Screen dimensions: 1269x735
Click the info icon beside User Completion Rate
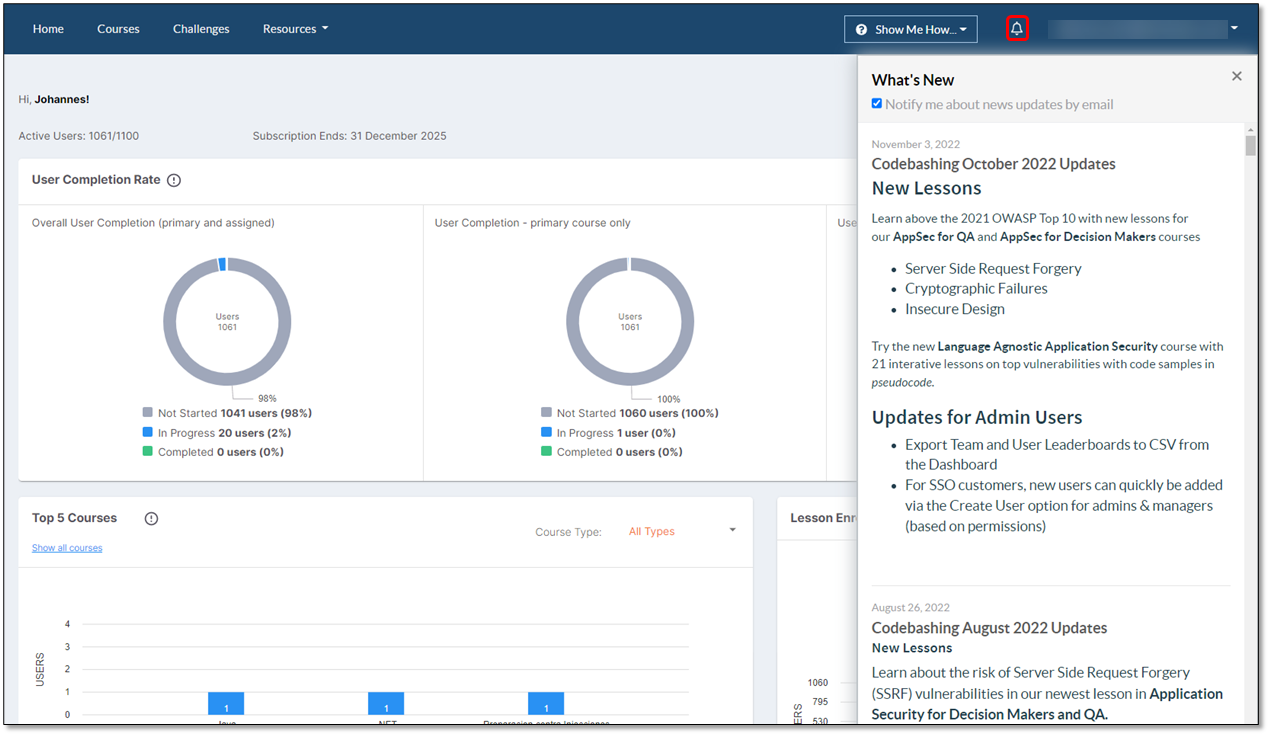pos(174,180)
